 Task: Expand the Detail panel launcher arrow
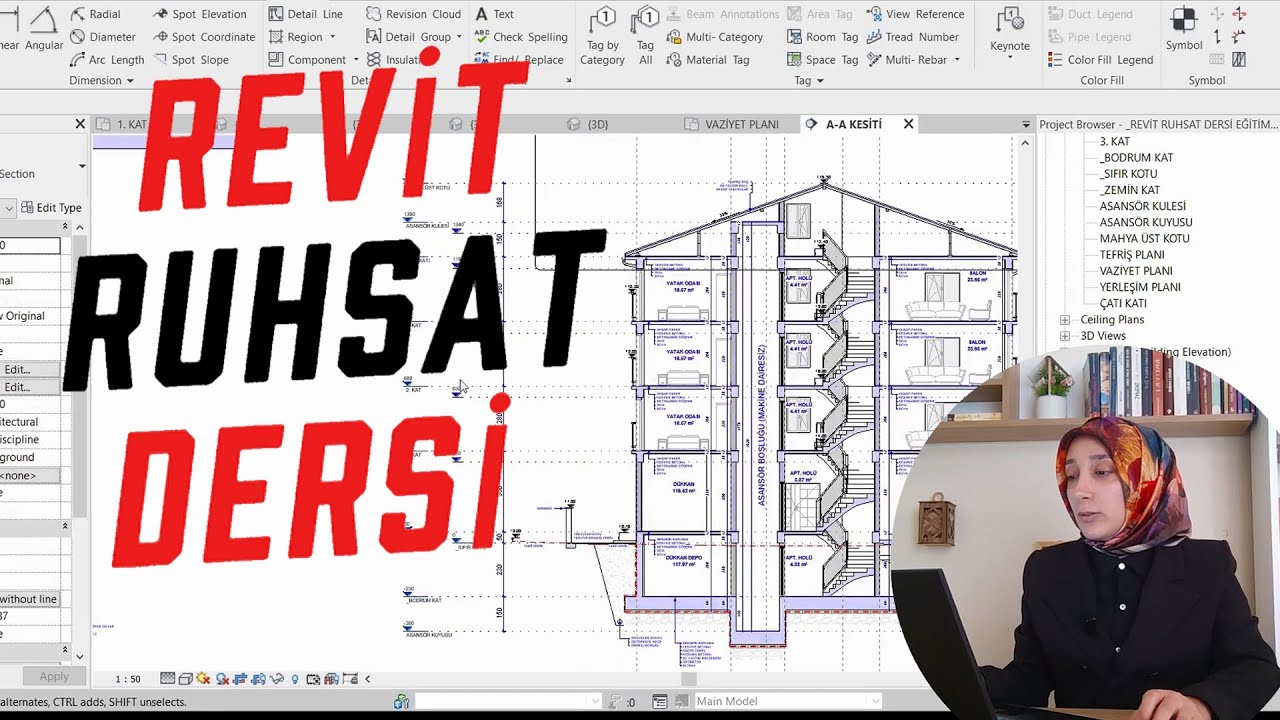(569, 81)
